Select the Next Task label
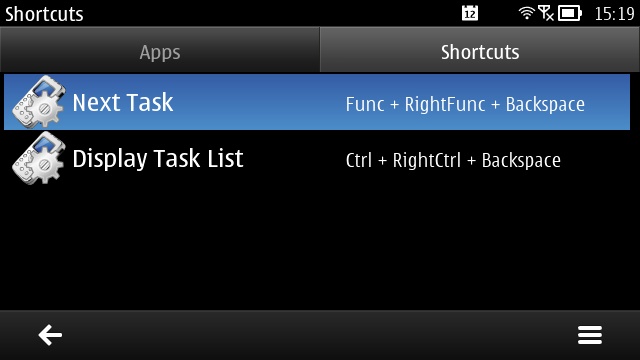This screenshot has width=640, height=360. [x=123, y=102]
